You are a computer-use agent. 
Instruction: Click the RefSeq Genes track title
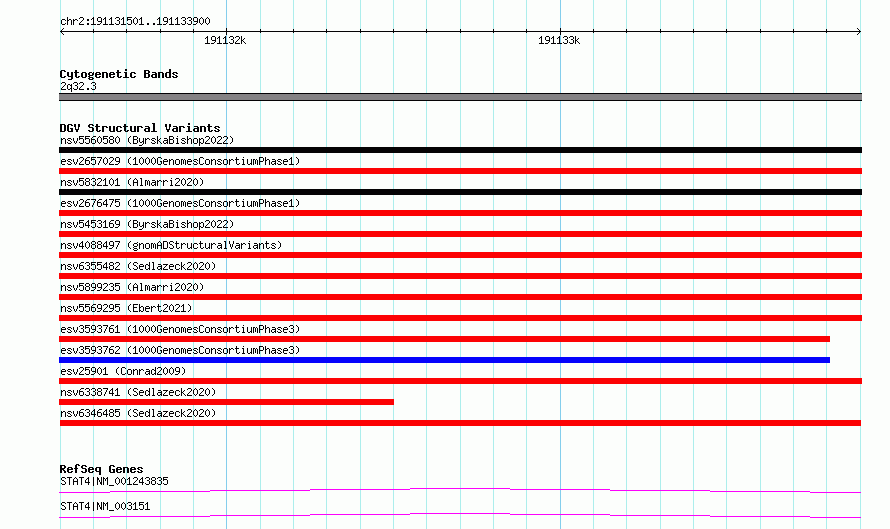click(101, 469)
